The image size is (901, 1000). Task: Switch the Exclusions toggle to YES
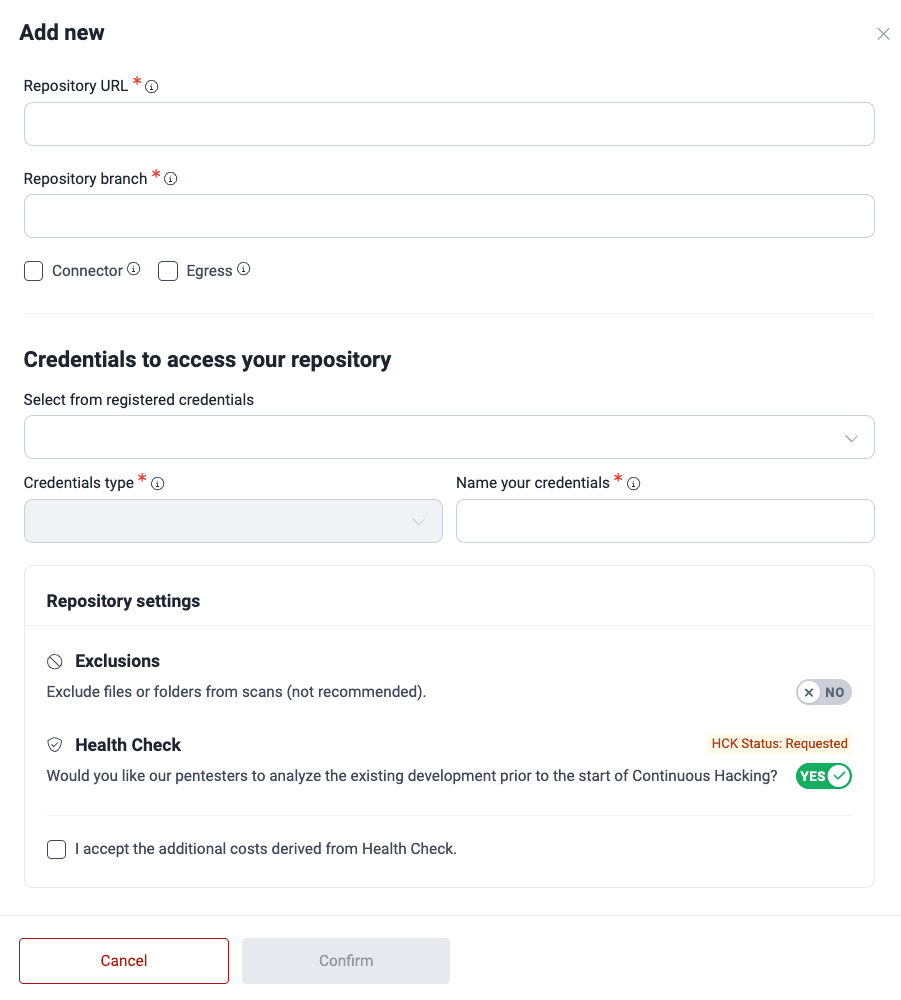pyautogui.click(x=823, y=692)
